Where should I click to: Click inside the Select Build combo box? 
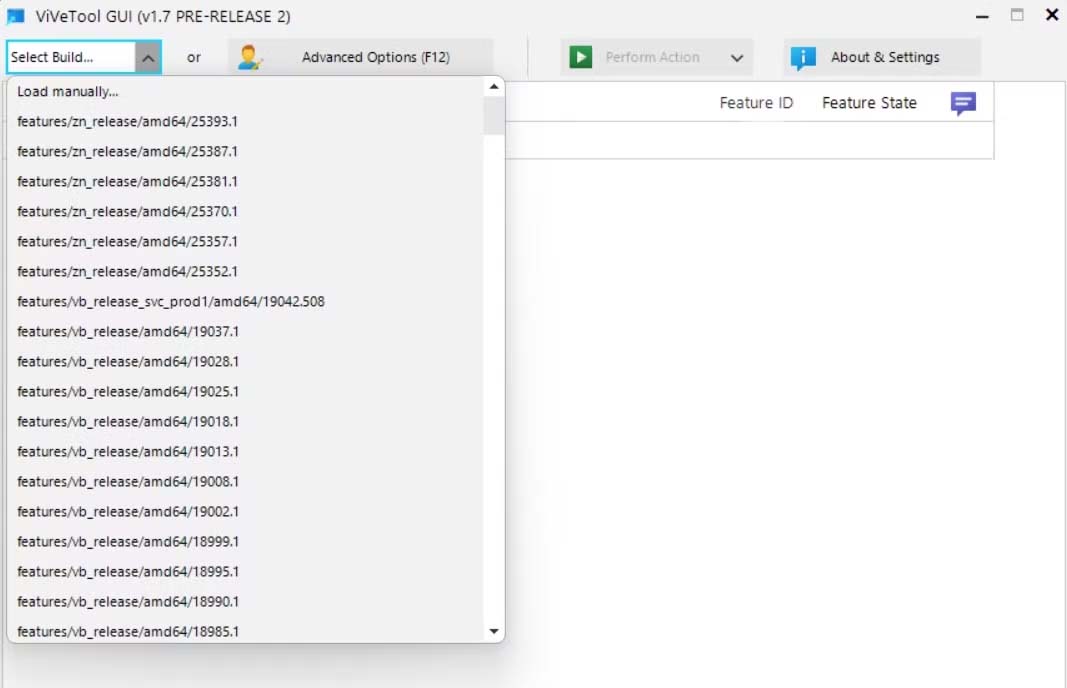pos(71,57)
